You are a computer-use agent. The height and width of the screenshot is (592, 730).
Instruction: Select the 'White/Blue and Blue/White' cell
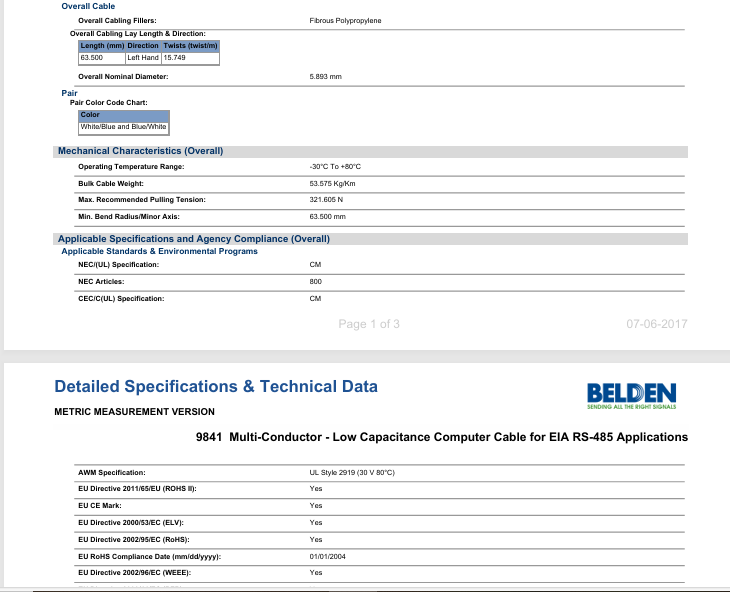pyautogui.click(x=124, y=127)
